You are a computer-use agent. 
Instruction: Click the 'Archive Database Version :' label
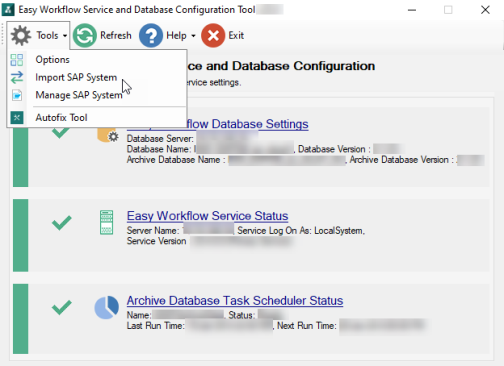(x=402, y=160)
